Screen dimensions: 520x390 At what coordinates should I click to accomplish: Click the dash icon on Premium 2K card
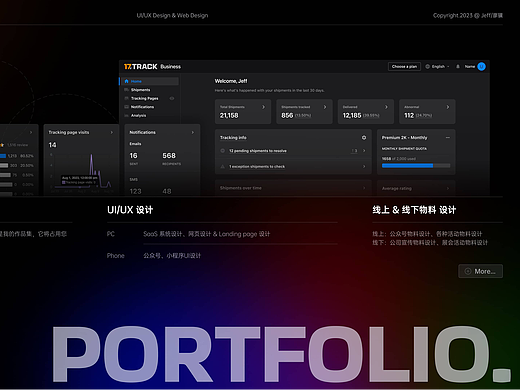(448, 137)
